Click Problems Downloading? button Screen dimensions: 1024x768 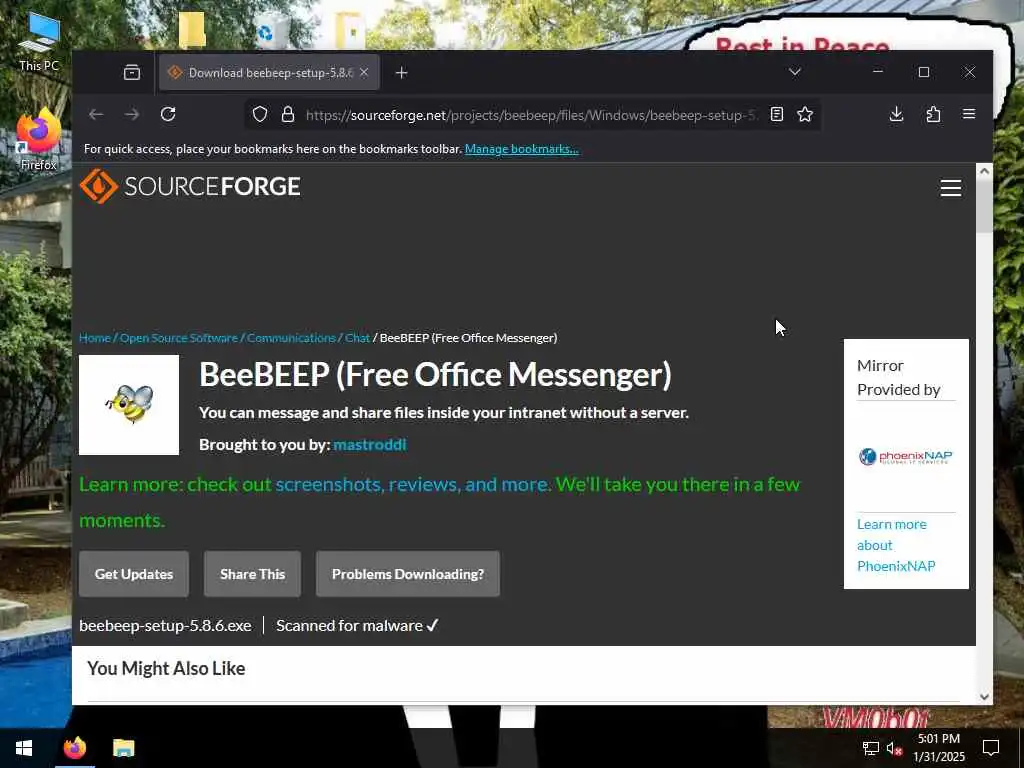coord(408,574)
